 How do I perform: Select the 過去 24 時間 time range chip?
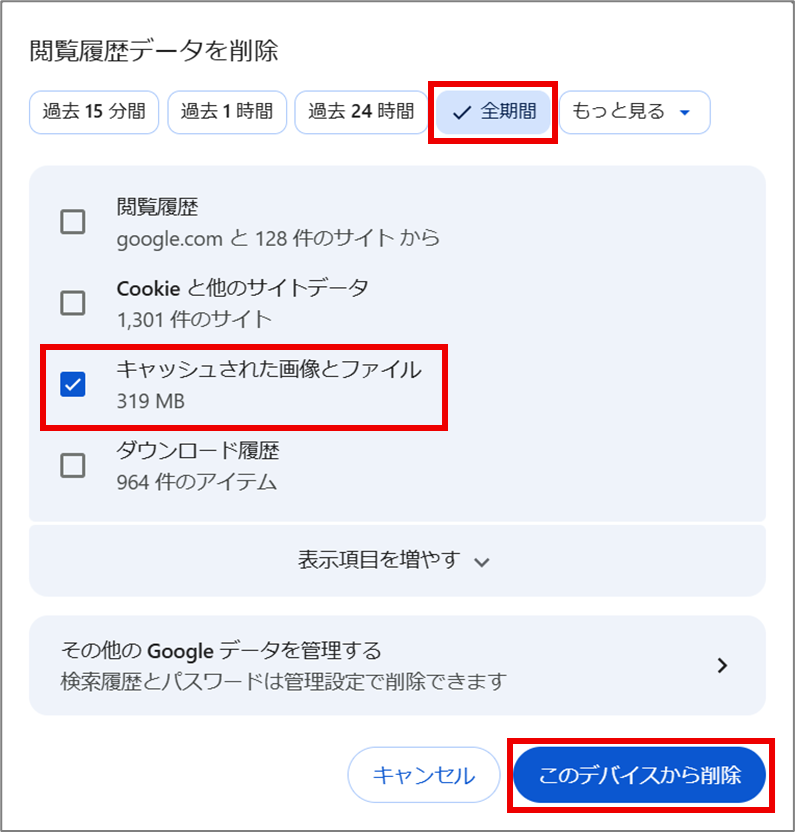[360, 112]
